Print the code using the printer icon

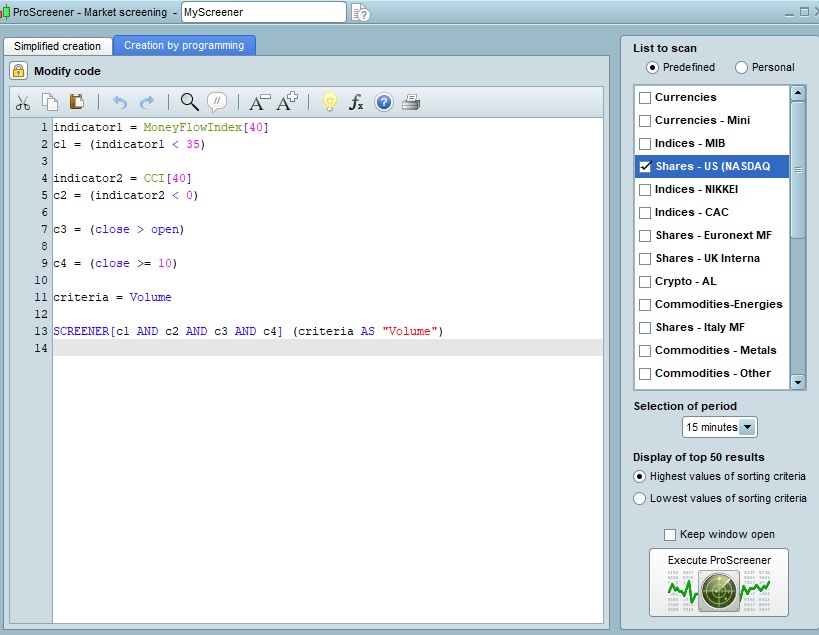[411, 102]
